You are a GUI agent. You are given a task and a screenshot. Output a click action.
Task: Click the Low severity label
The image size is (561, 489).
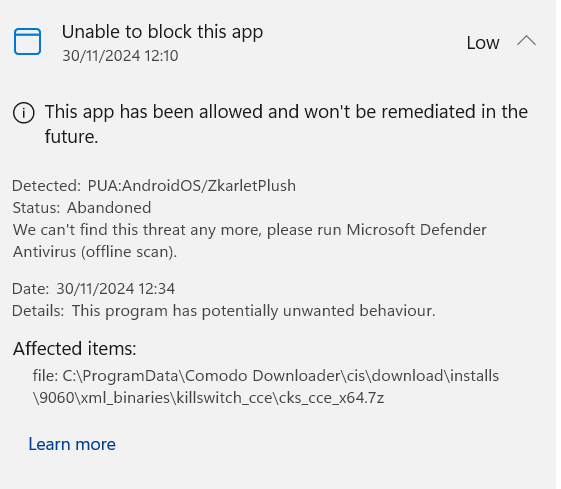[x=483, y=43]
